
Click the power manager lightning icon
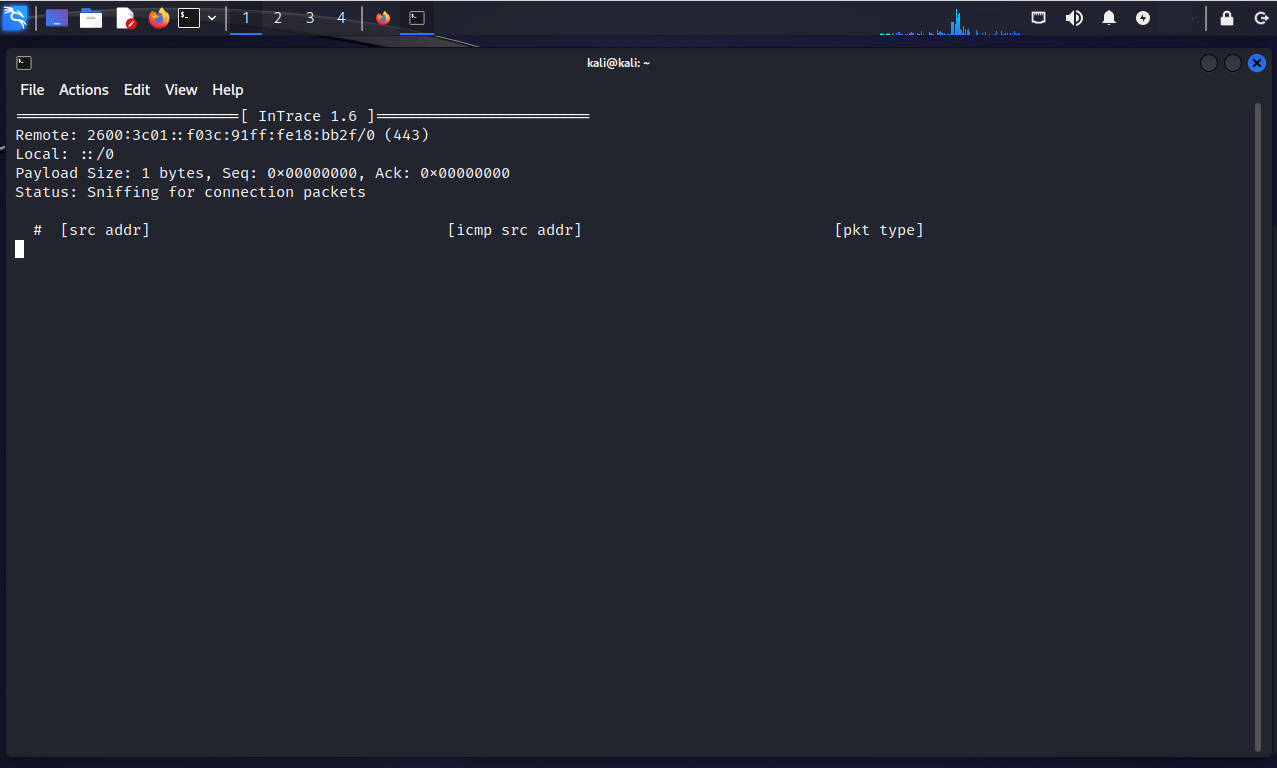pyautogui.click(x=1143, y=18)
